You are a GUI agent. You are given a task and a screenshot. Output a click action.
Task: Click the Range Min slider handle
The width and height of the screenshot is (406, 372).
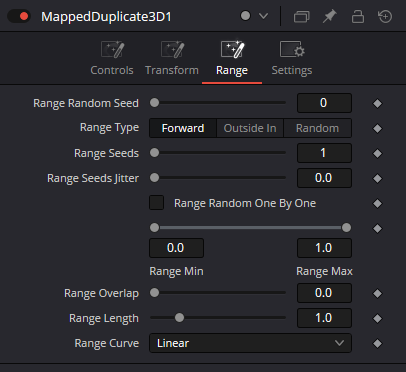[154, 228]
